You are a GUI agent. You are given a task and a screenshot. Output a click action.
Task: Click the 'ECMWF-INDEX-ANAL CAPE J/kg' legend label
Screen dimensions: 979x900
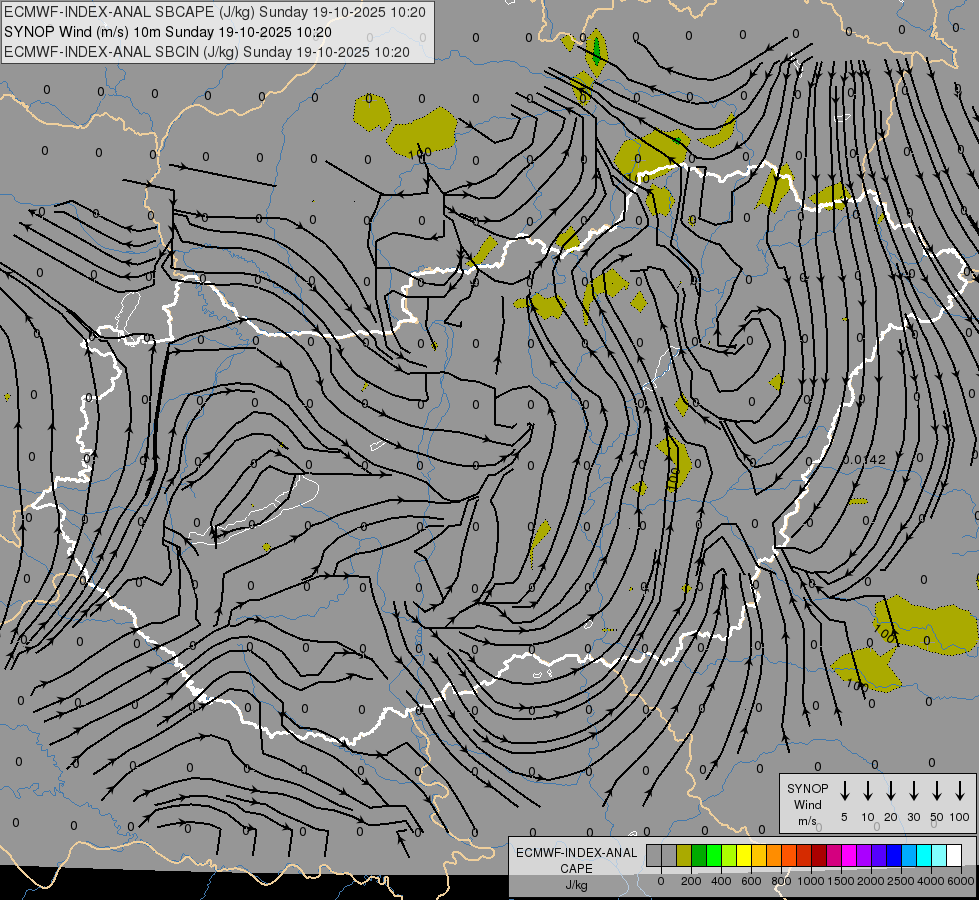coord(576,868)
